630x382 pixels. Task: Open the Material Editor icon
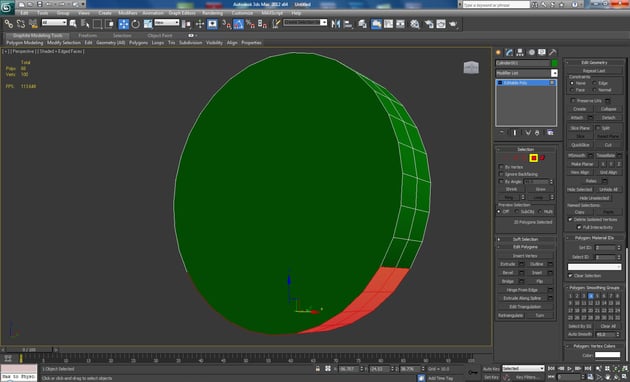click(415, 25)
